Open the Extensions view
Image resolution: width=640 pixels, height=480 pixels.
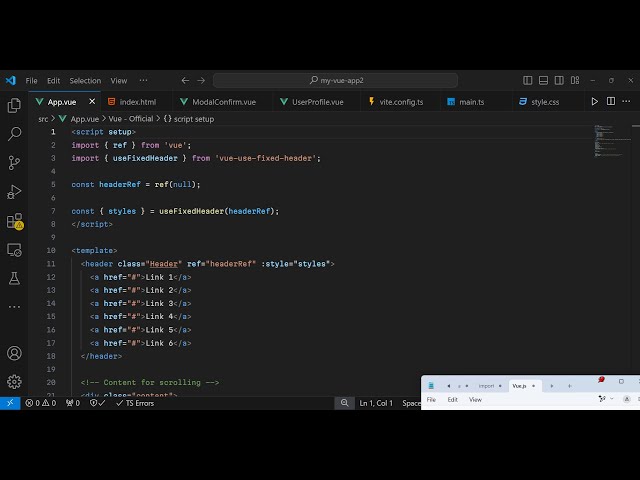[14, 221]
